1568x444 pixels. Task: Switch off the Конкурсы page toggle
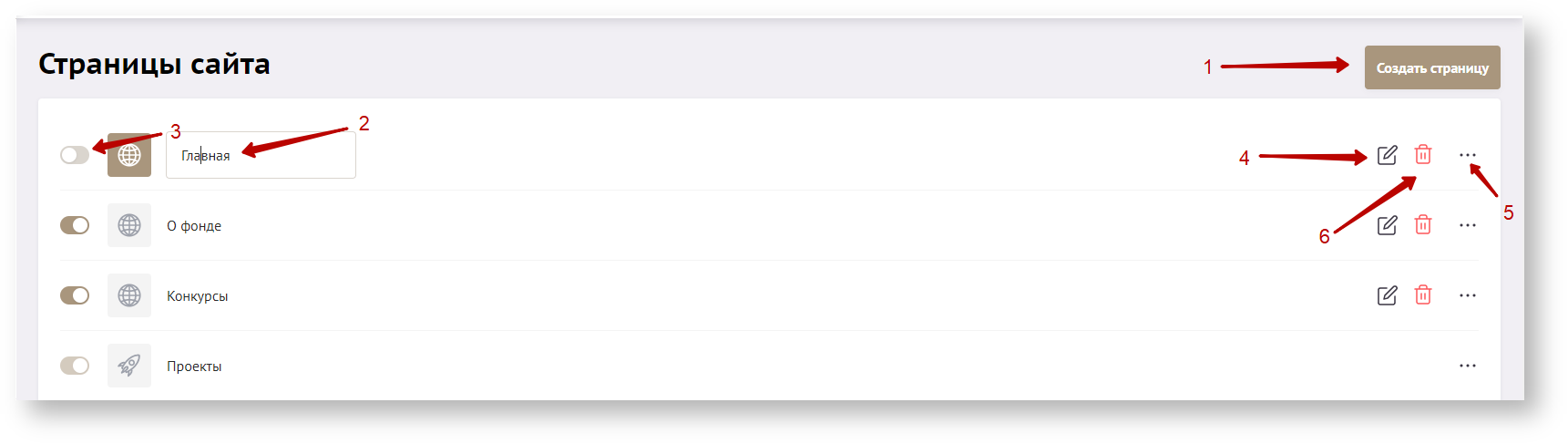[x=75, y=295]
